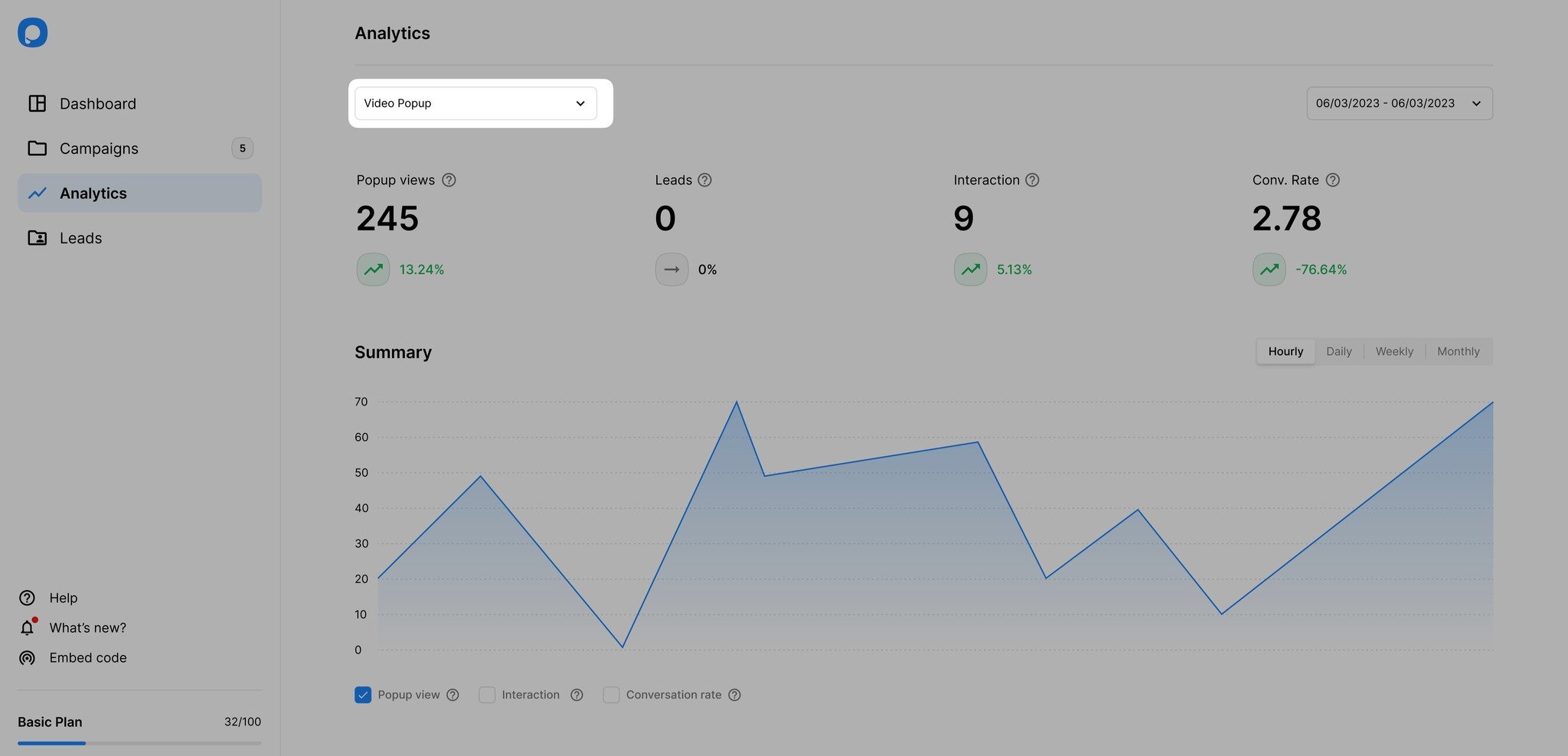Viewport: 1568px width, 756px height.
Task: Click the Popup views trend-up icon
Action: [x=373, y=269]
